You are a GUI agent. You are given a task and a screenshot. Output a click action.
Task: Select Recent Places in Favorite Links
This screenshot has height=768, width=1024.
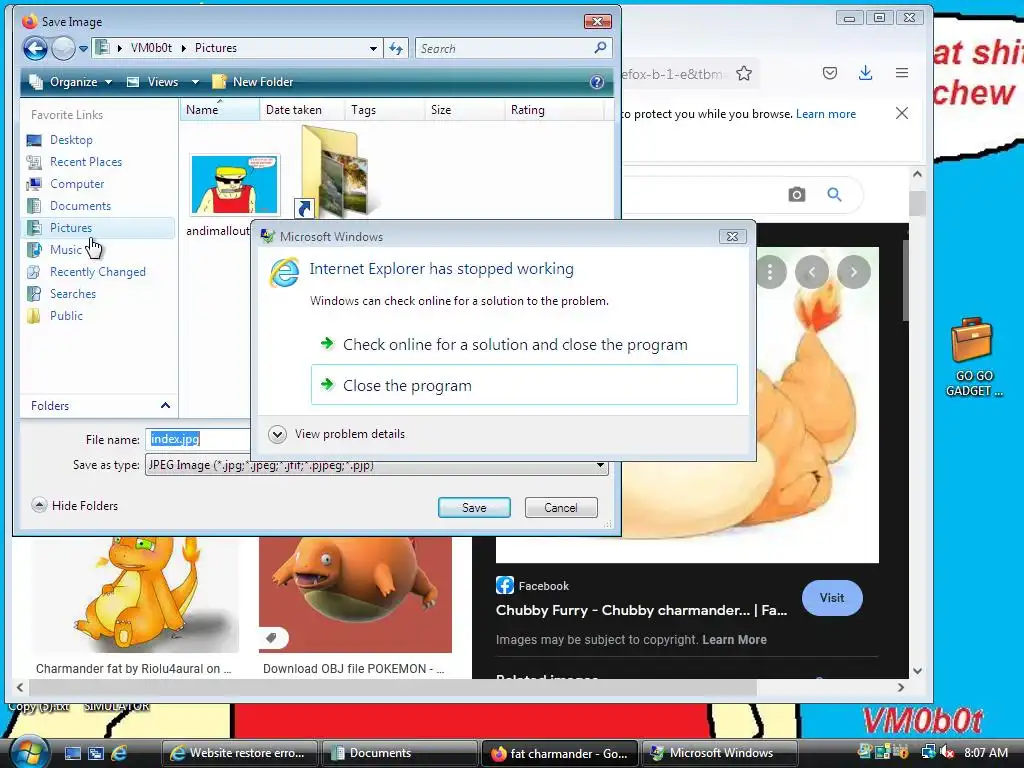[x=86, y=162]
